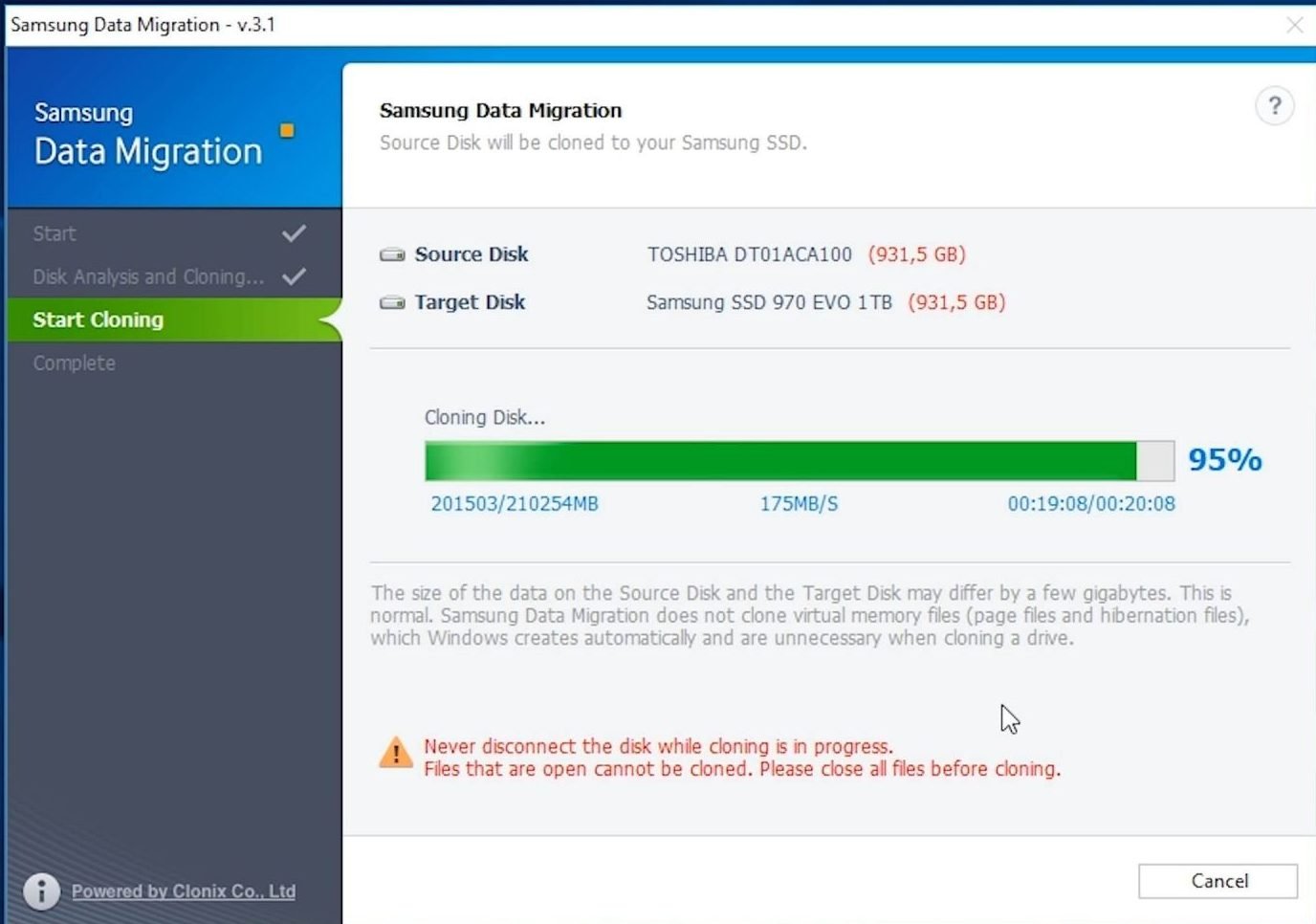Click the checkmark beside Disk Analysis step

coord(292,275)
